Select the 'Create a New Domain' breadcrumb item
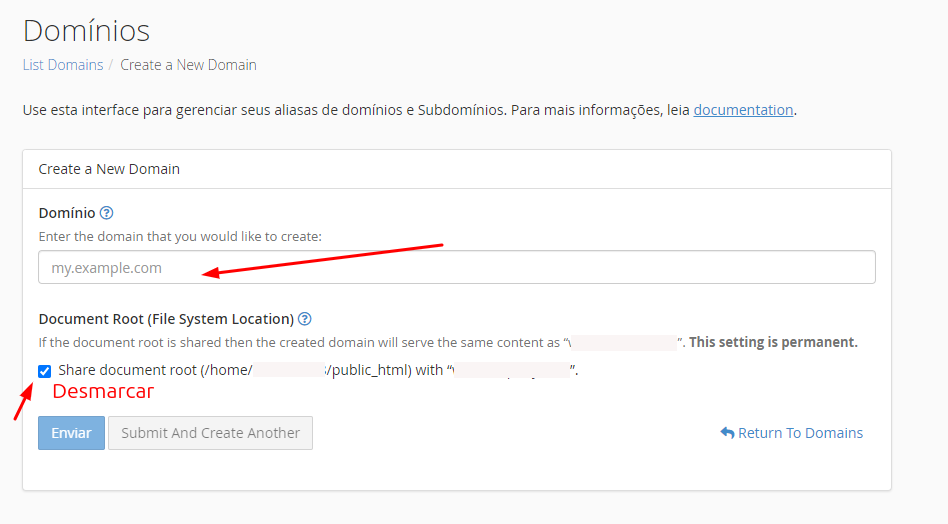 pos(188,65)
